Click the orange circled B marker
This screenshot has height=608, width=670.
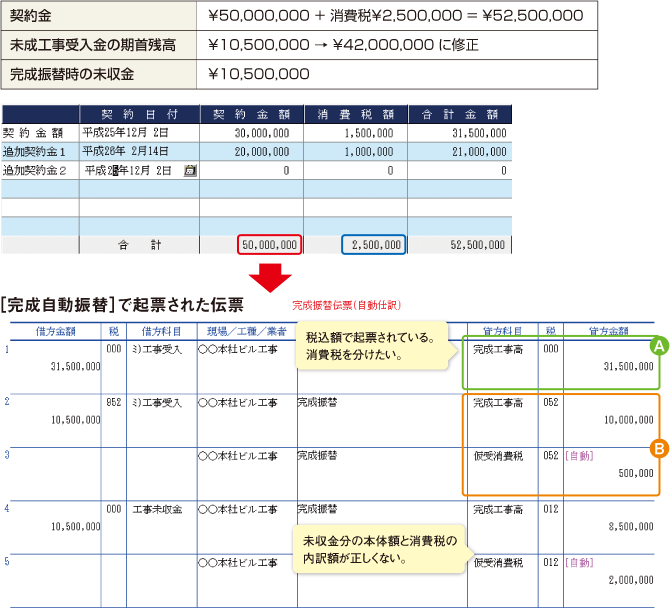click(x=658, y=449)
